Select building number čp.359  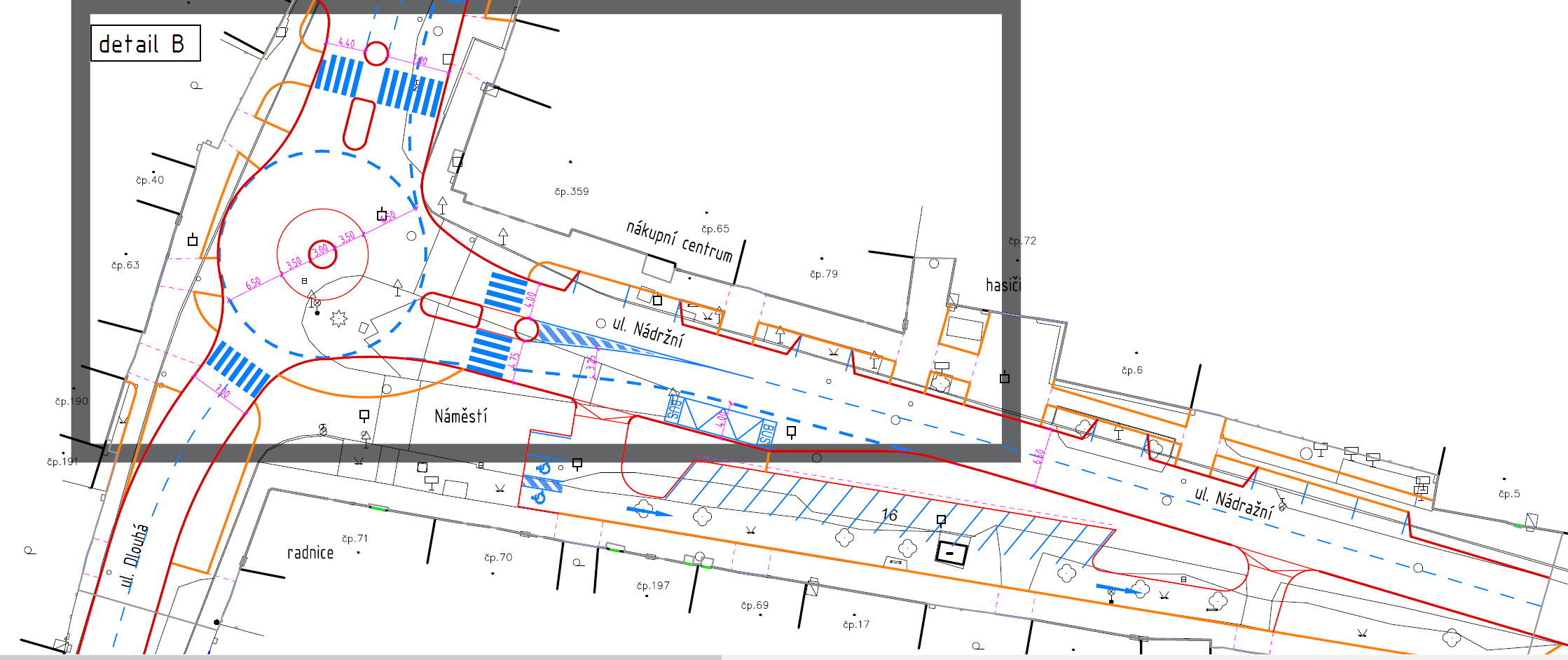tap(572, 191)
